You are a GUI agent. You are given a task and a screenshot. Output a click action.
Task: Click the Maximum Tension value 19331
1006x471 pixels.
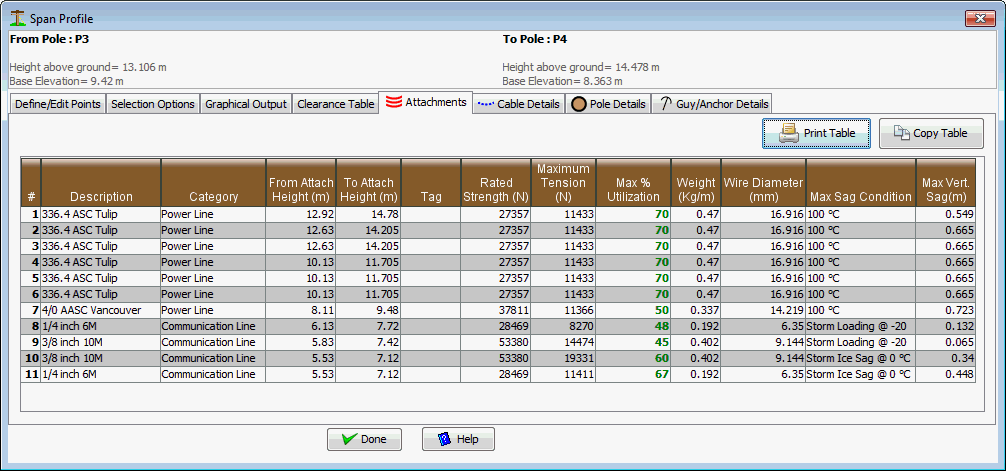coord(563,359)
